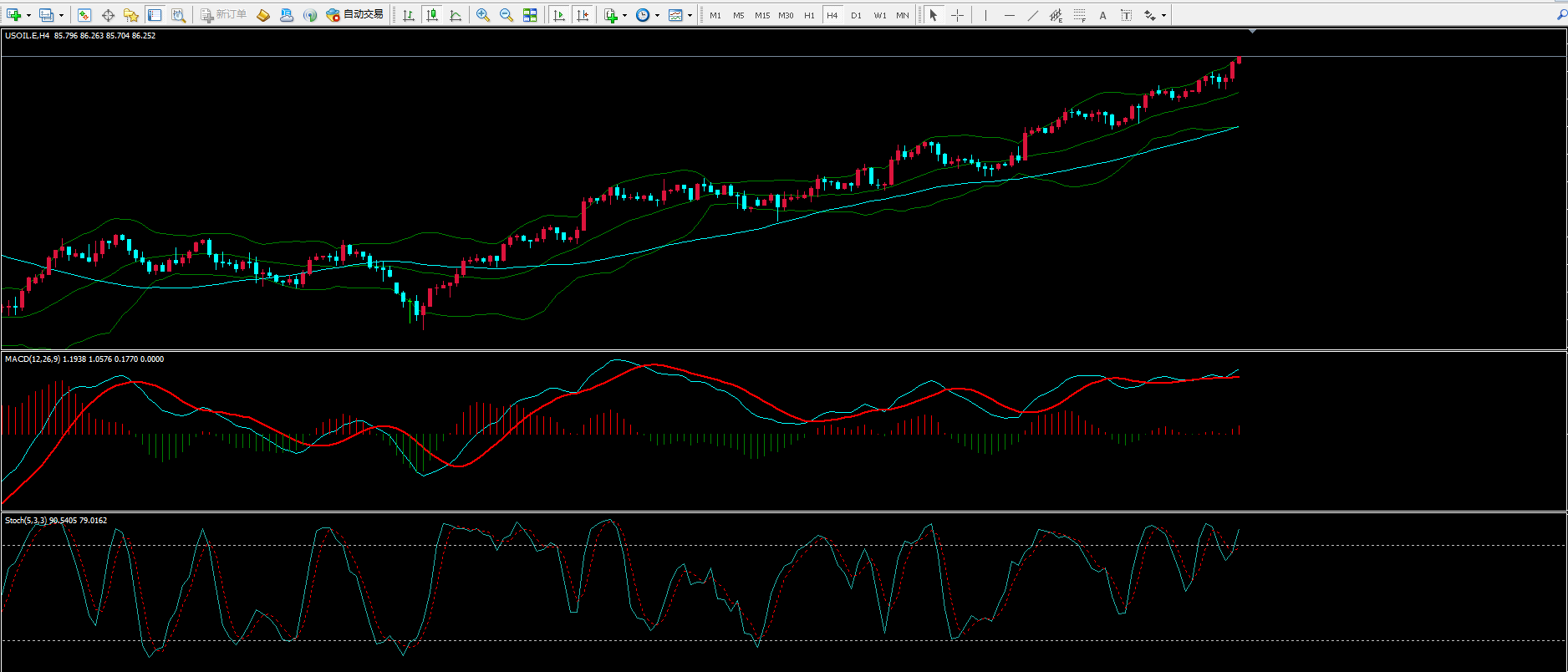Open the indicators list dropdown arrow
Viewport: 1568px width, 672px height.
coord(624,15)
